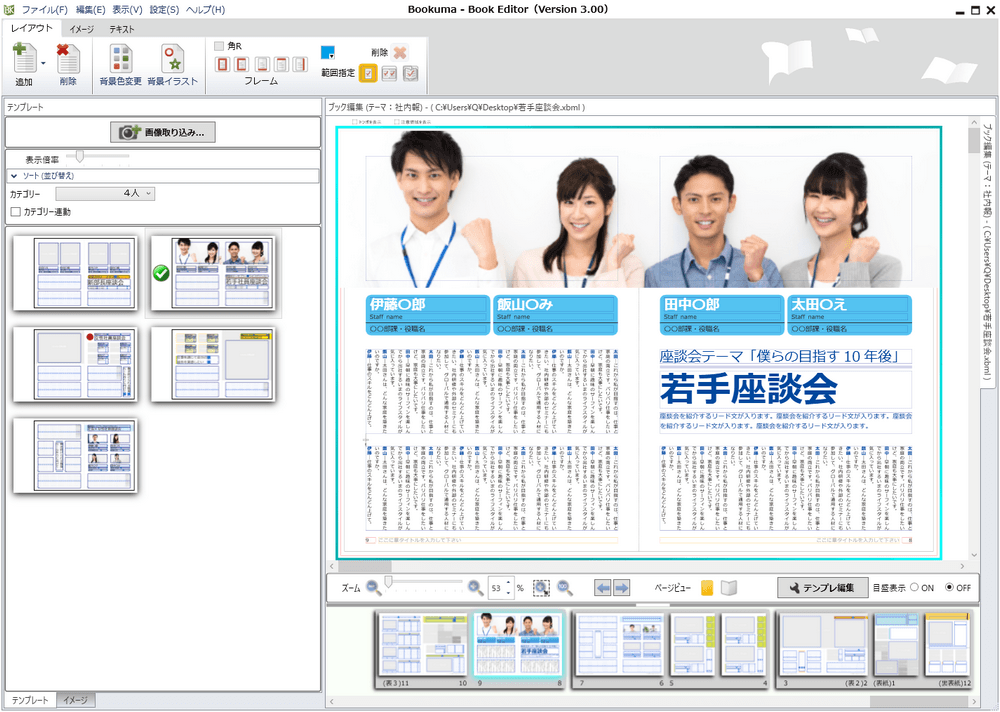Click the 削除 page delete icon

68,59
